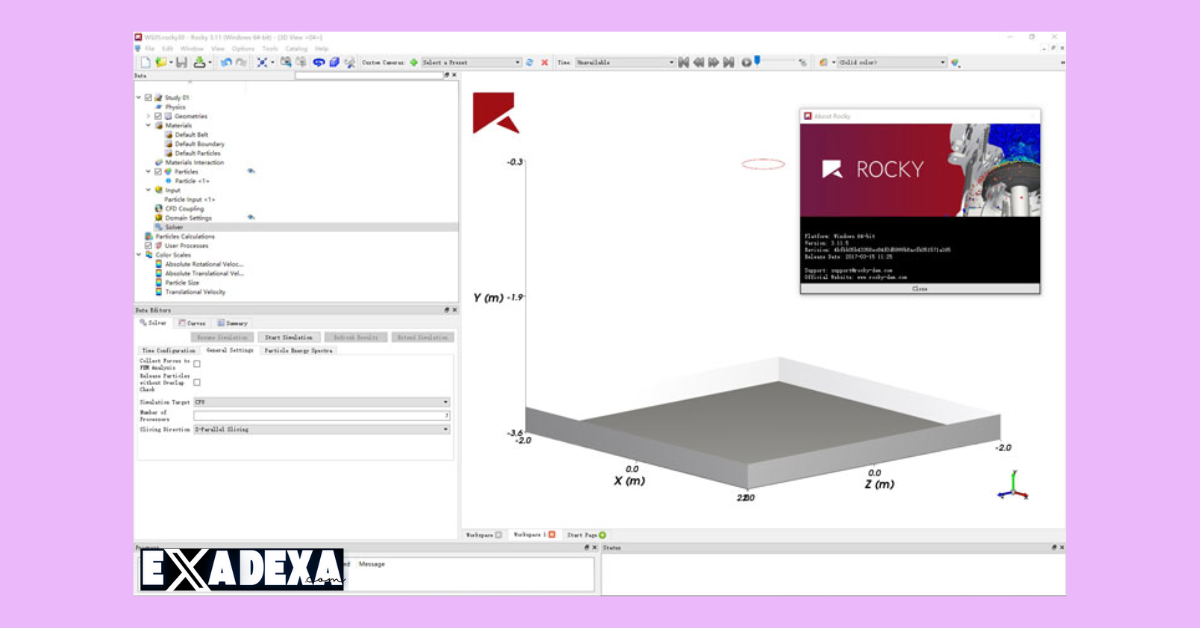Select the Solver item in the project tree
1200x628 pixels.
tap(174, 227)
